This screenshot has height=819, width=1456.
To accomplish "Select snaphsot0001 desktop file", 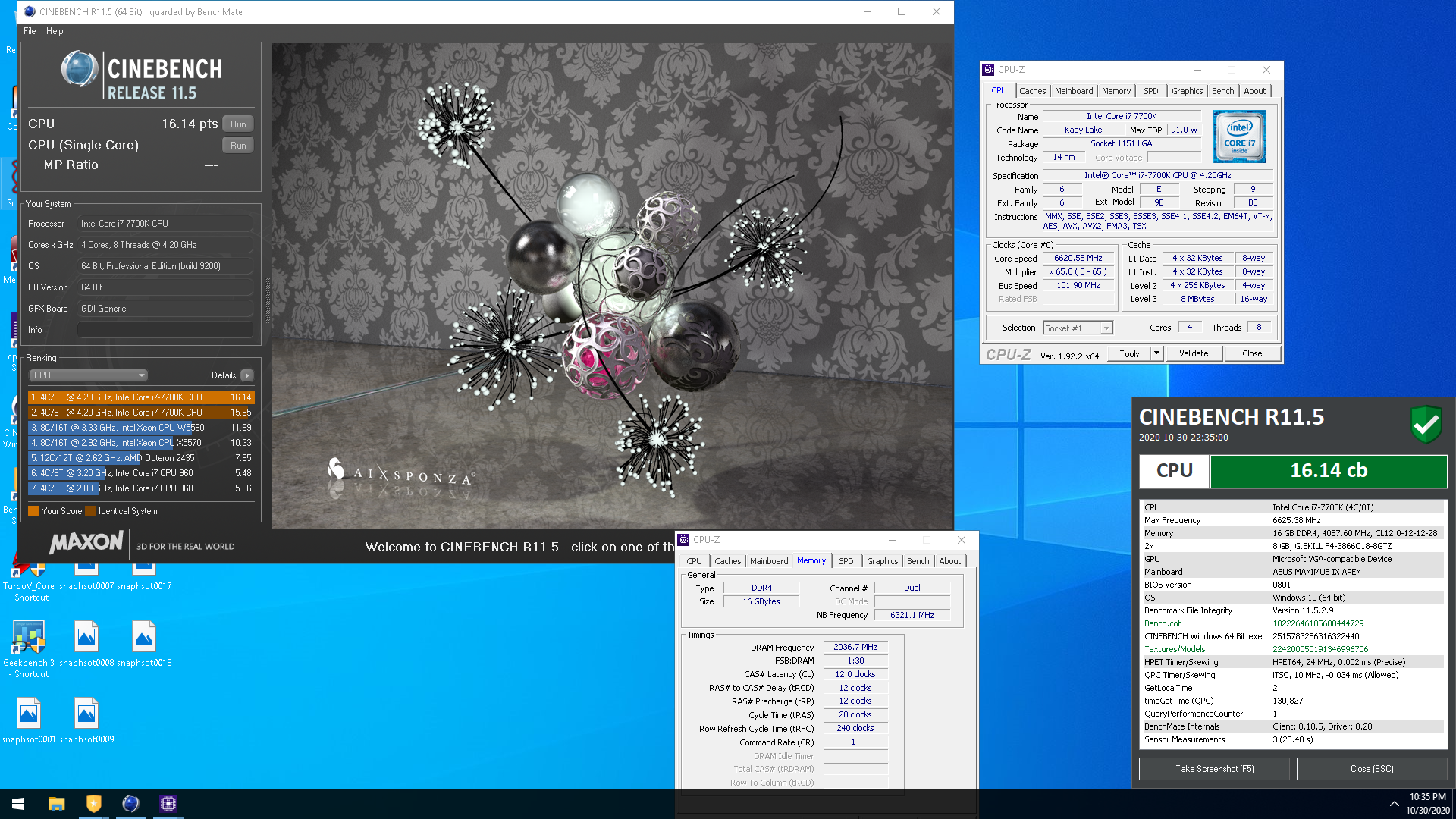I will click(29, 720).
